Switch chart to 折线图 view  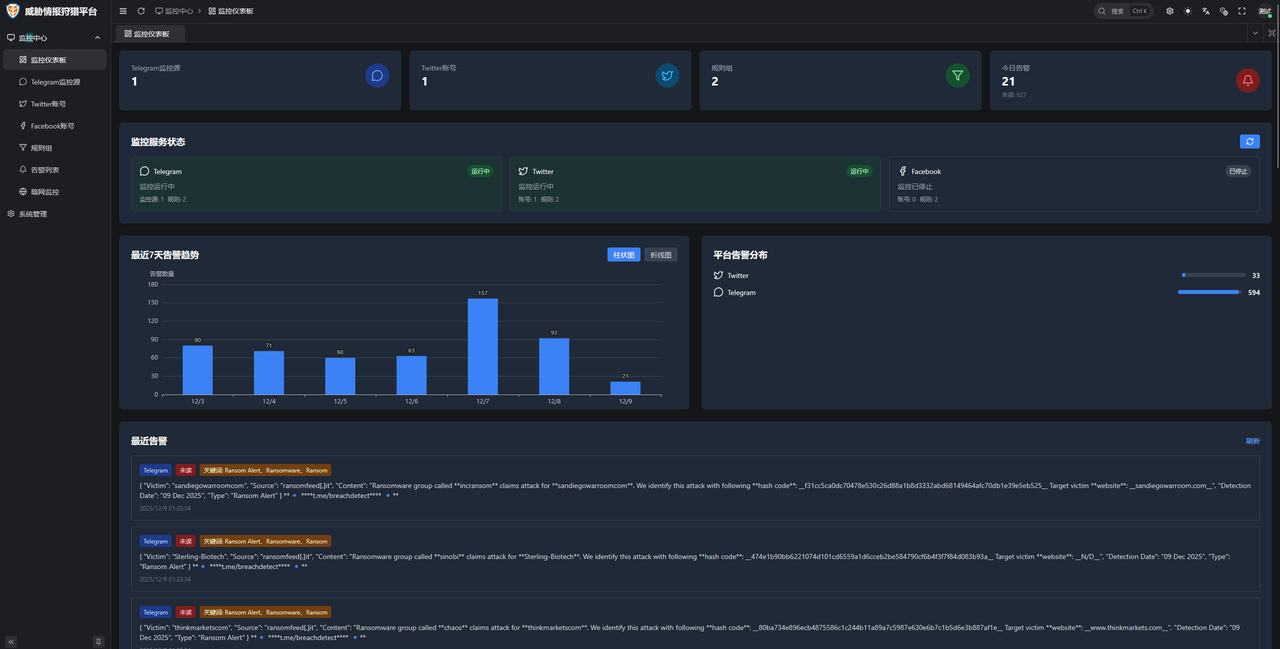click(660, 255)
